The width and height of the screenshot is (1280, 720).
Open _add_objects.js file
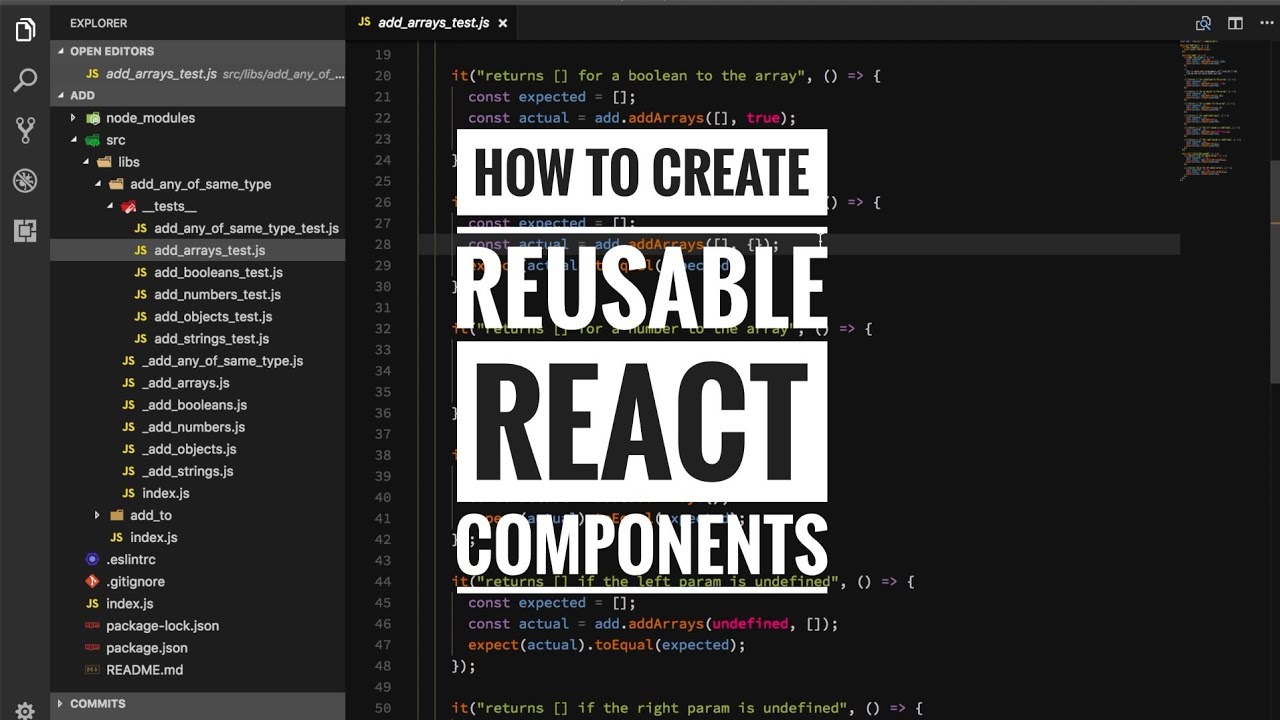[x=198, y=449]
